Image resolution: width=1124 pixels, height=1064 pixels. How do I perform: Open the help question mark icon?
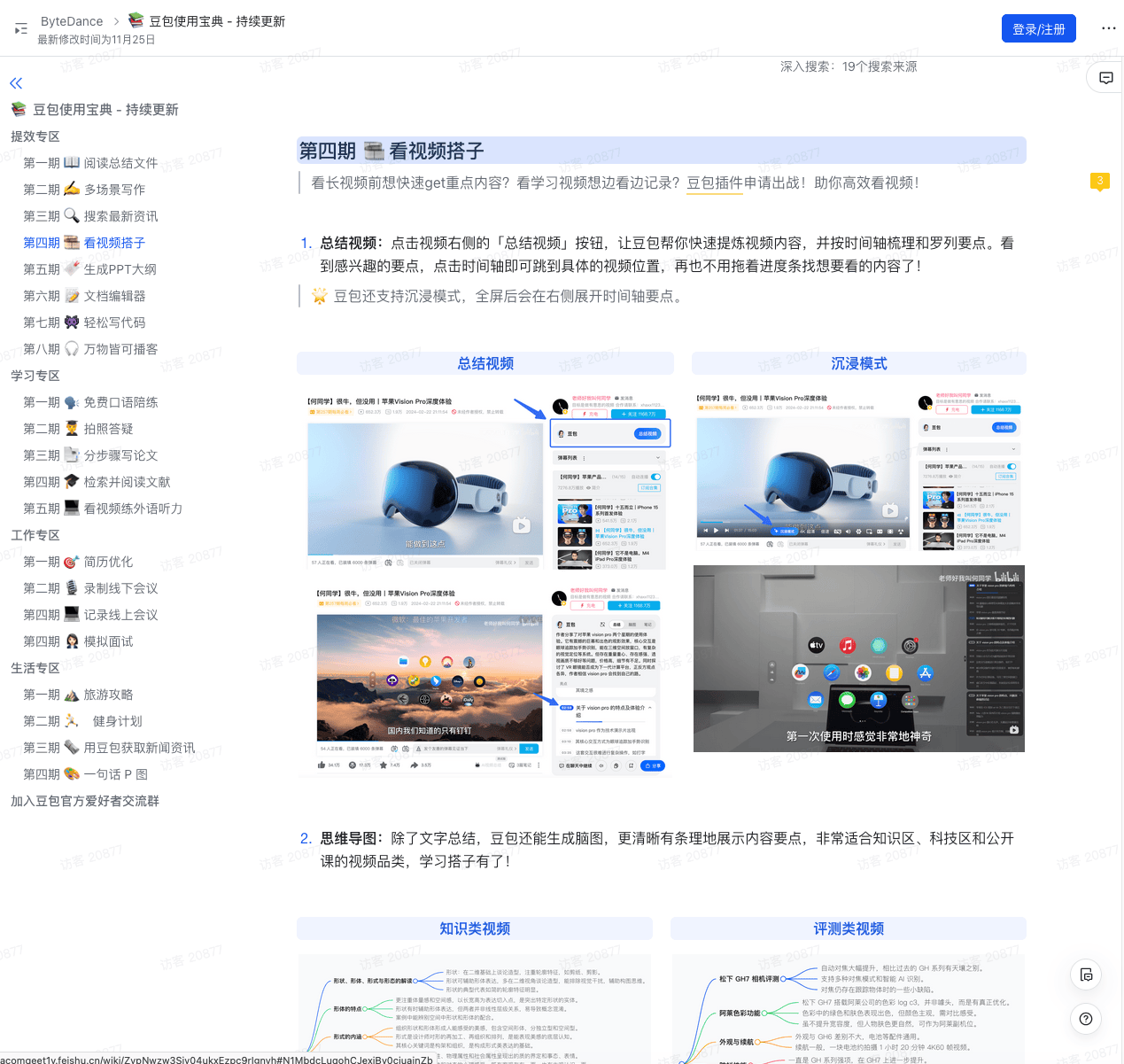point(1086,1019)
